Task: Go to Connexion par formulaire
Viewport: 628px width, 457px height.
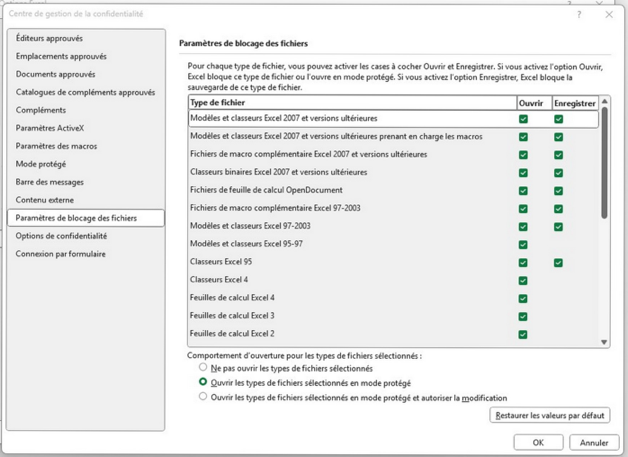Action: pos(86,254)
